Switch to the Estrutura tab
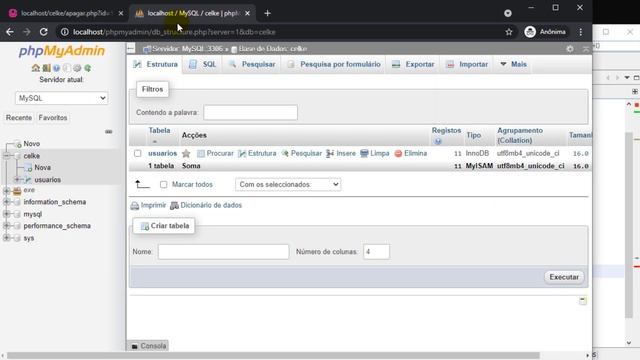This screenshot has width=640, height=360. point(156,64)
